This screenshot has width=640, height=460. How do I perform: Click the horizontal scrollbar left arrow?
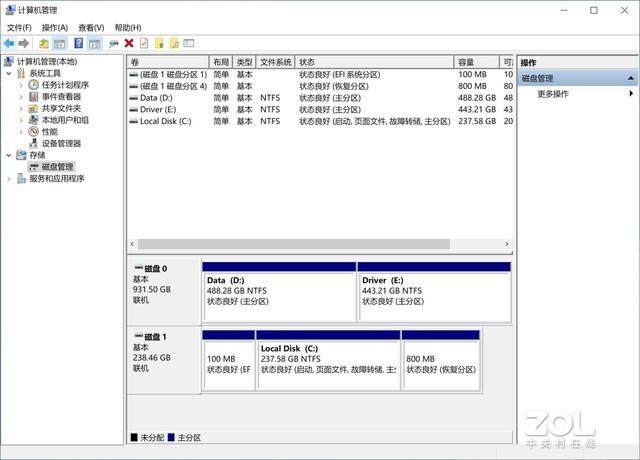[132, 244]
